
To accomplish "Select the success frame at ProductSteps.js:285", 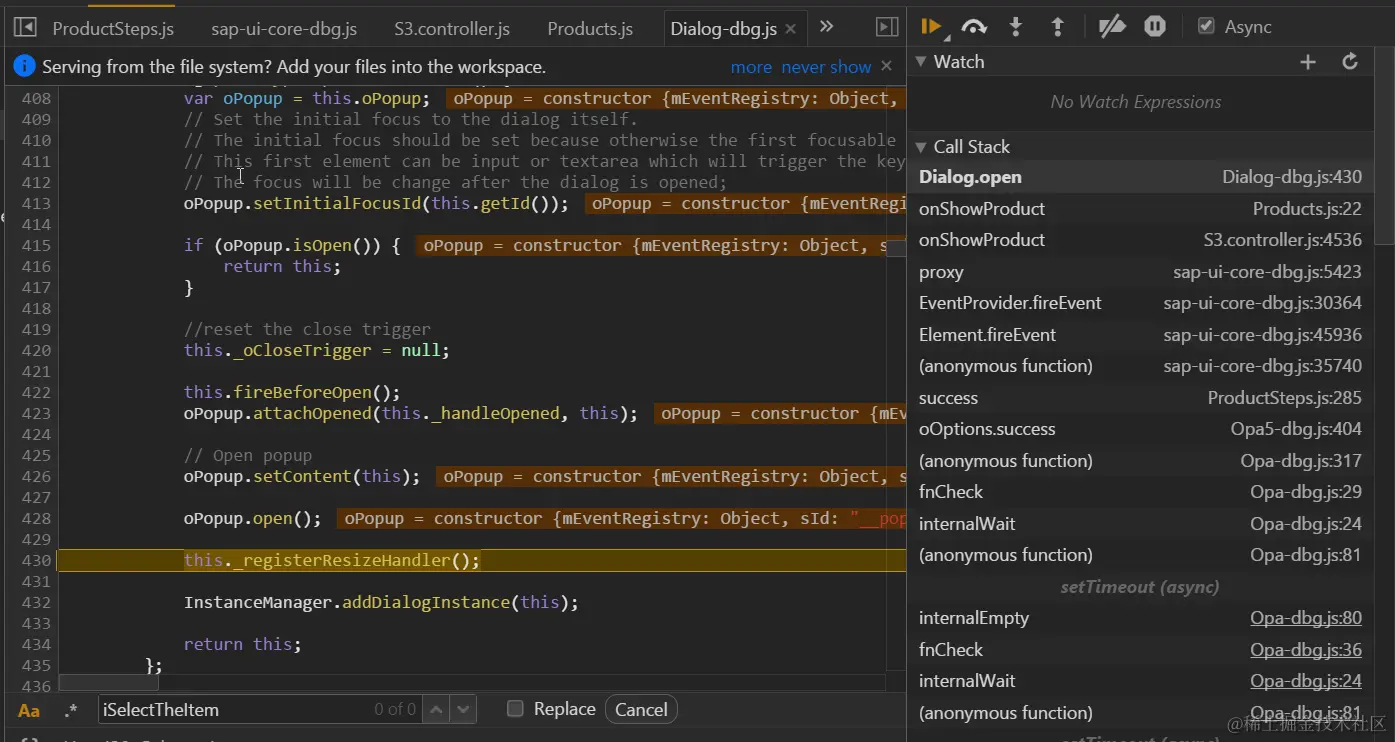I will pos(1140,398).
